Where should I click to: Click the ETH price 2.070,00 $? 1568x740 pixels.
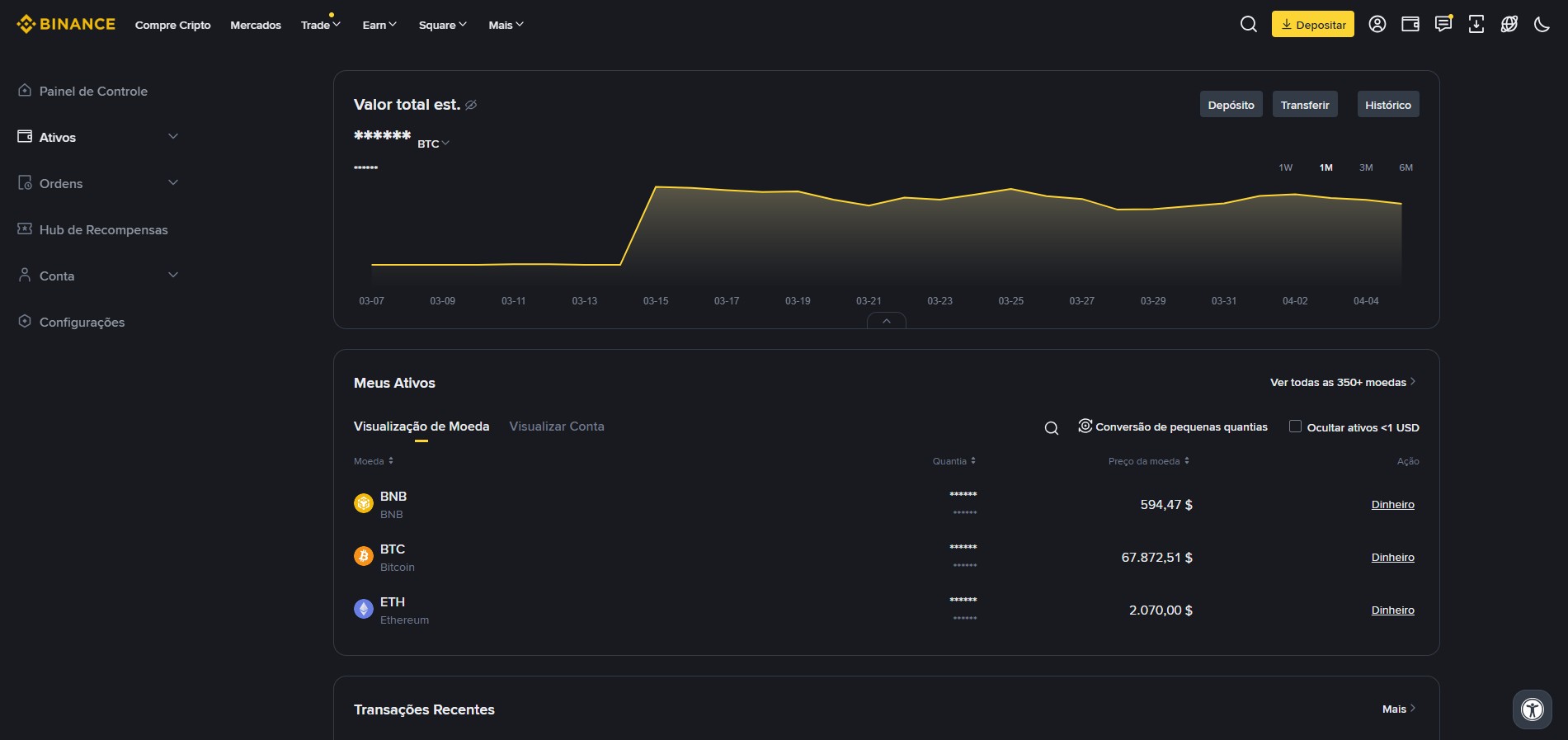tap(1161, 610)
